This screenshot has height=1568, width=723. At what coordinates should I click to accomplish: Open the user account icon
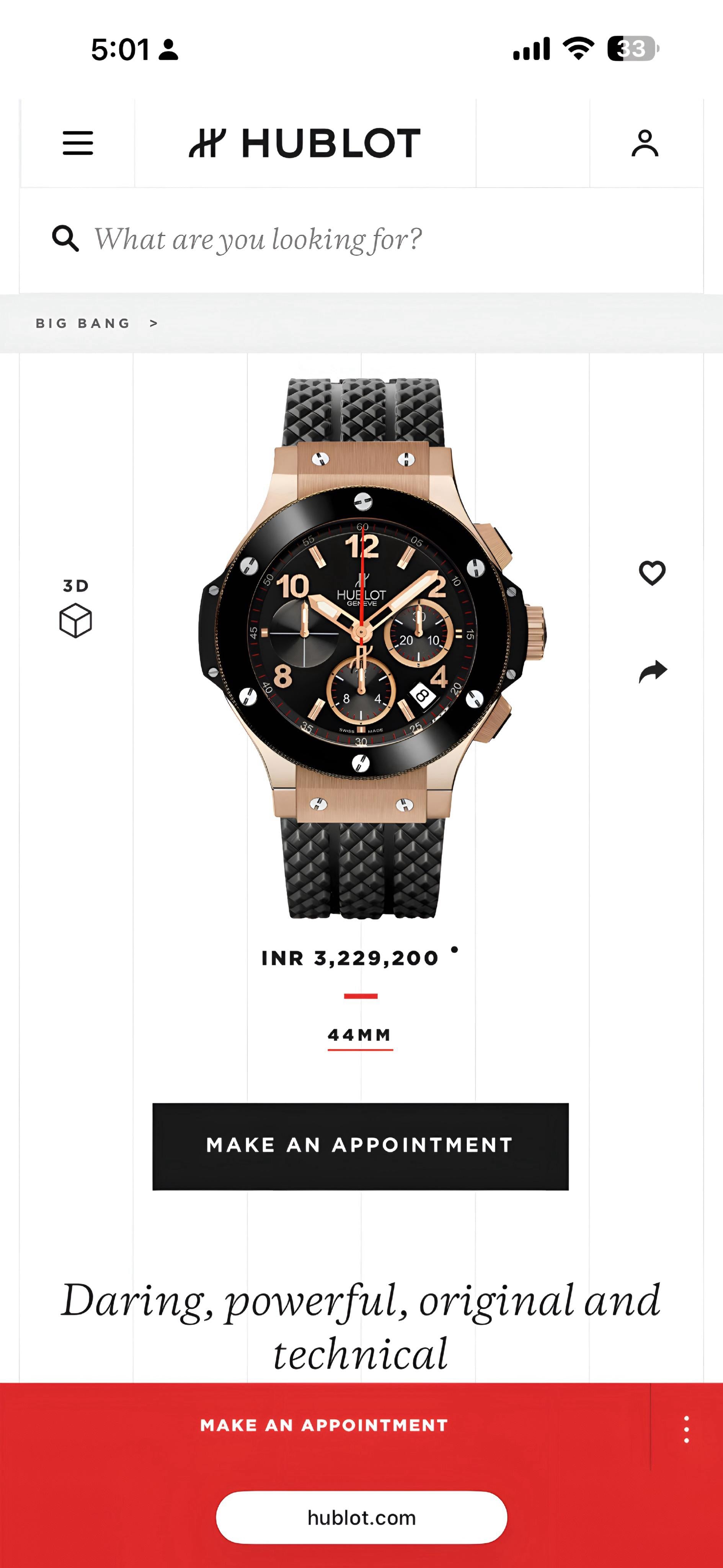click(x=645, y=143)
